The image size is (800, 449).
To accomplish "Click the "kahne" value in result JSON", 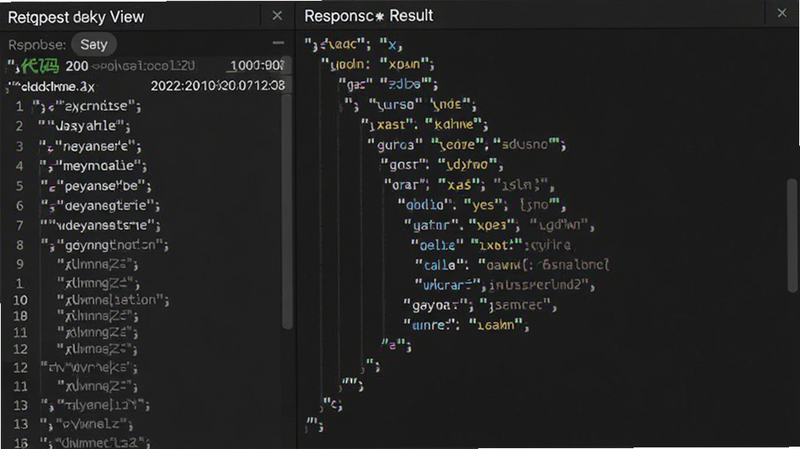I will click(x=453, y=124).
